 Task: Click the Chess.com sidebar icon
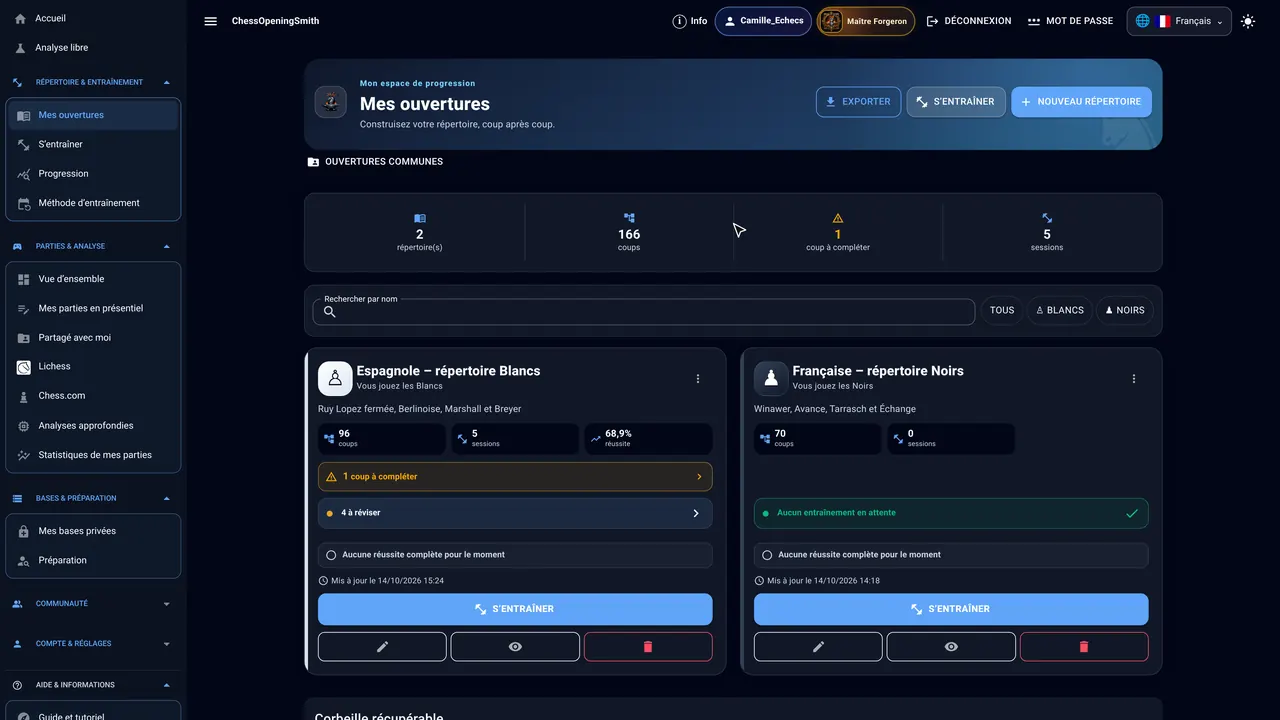point(24,396)
